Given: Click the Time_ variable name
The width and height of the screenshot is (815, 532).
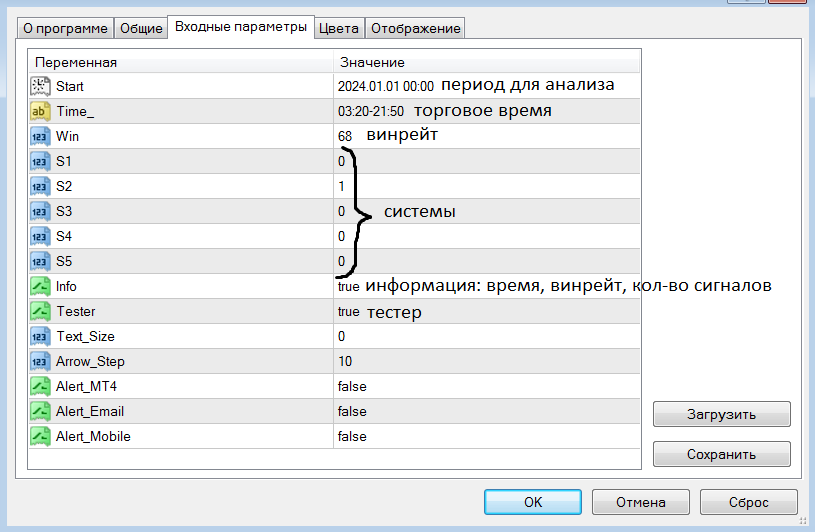Looking at the screenshot, I should point(75,111).
